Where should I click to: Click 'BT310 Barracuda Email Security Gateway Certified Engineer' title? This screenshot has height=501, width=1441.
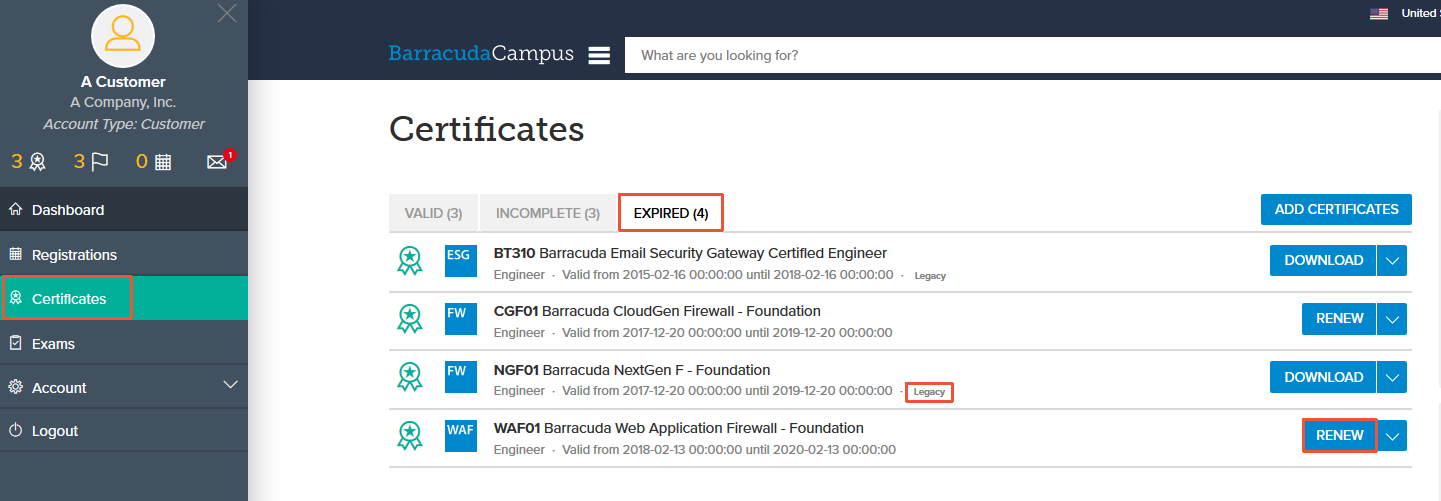pyautogui.click(x=690, y=253)
